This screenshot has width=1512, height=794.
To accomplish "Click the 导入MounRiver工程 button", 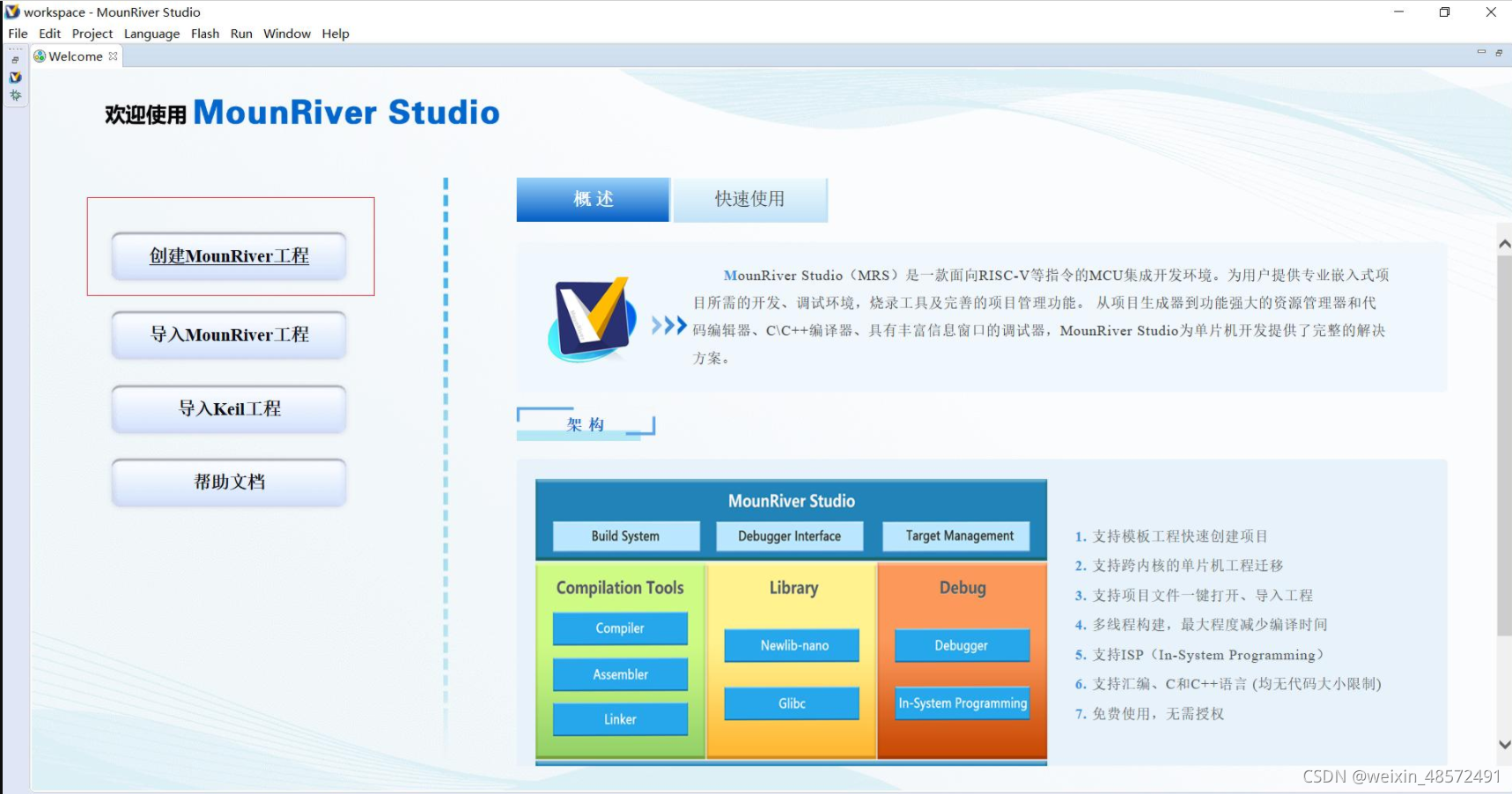I will click(229, 335).
